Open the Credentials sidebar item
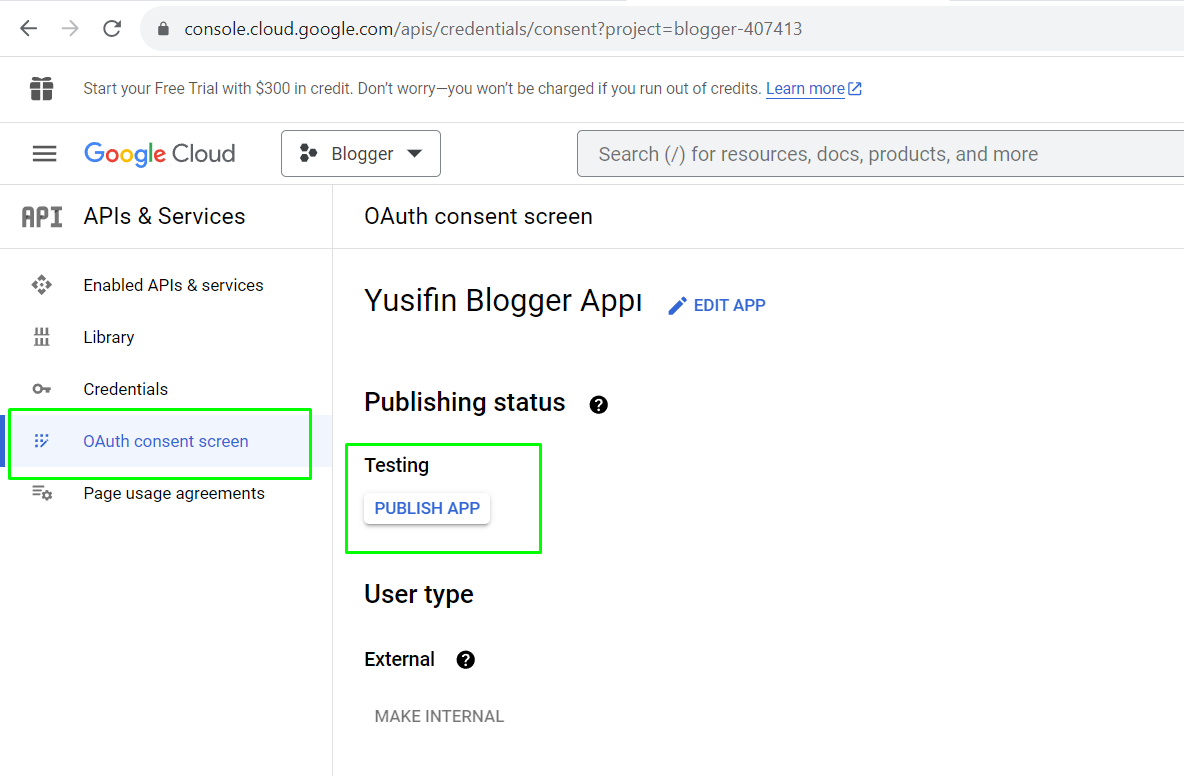The image size is (1184, 776). (166, 390)
